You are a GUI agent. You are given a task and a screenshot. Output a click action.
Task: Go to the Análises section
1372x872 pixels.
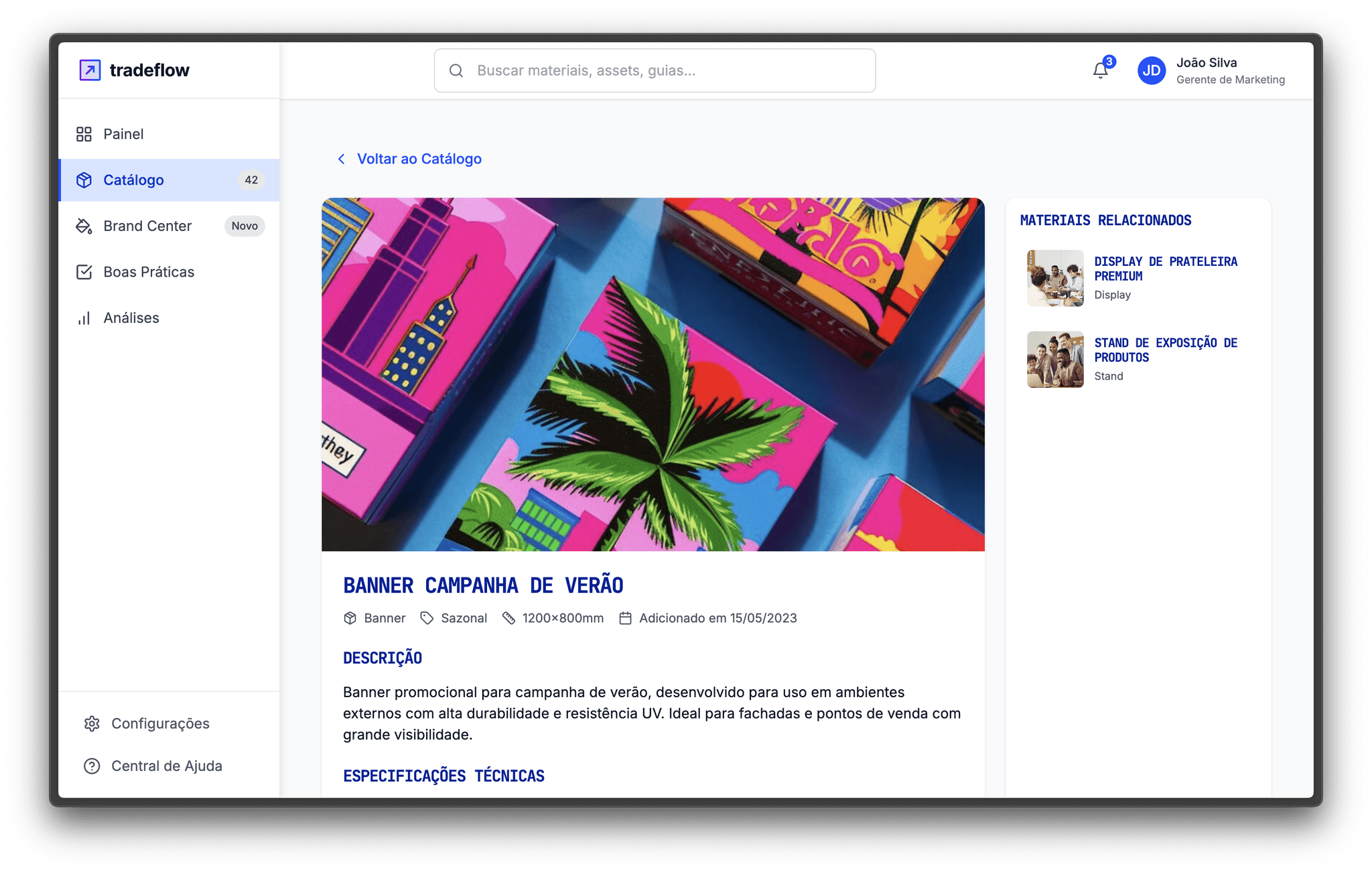coord(131,318)
